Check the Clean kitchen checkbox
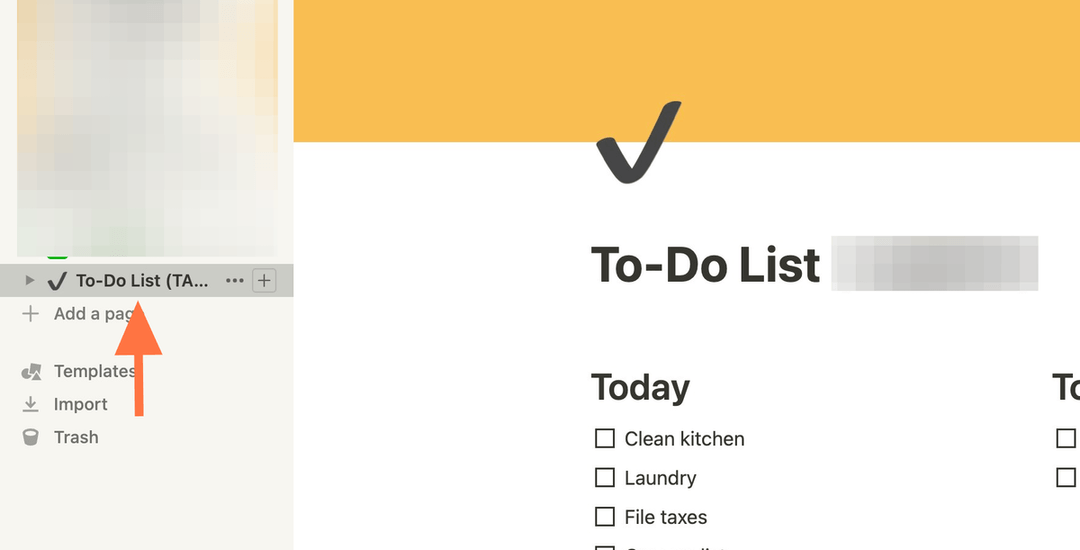 pos(605,438)
